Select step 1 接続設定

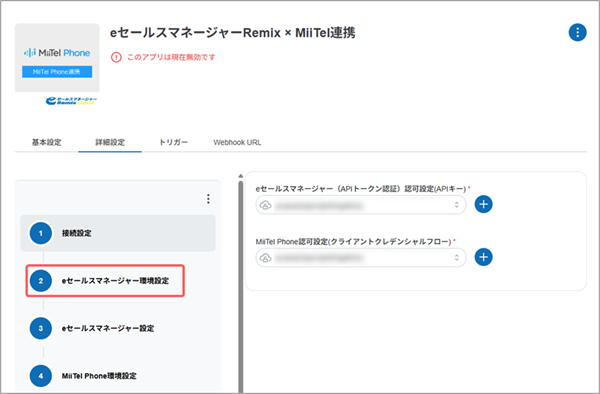click(118, 233)
